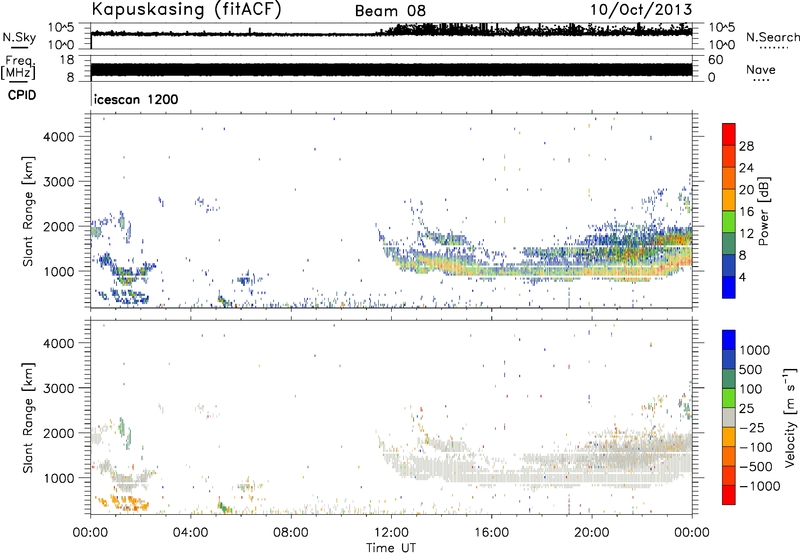Screen dimensions: 800x554
Task: Click the gray band of velocity colorbar
Action: click(729, 418)
